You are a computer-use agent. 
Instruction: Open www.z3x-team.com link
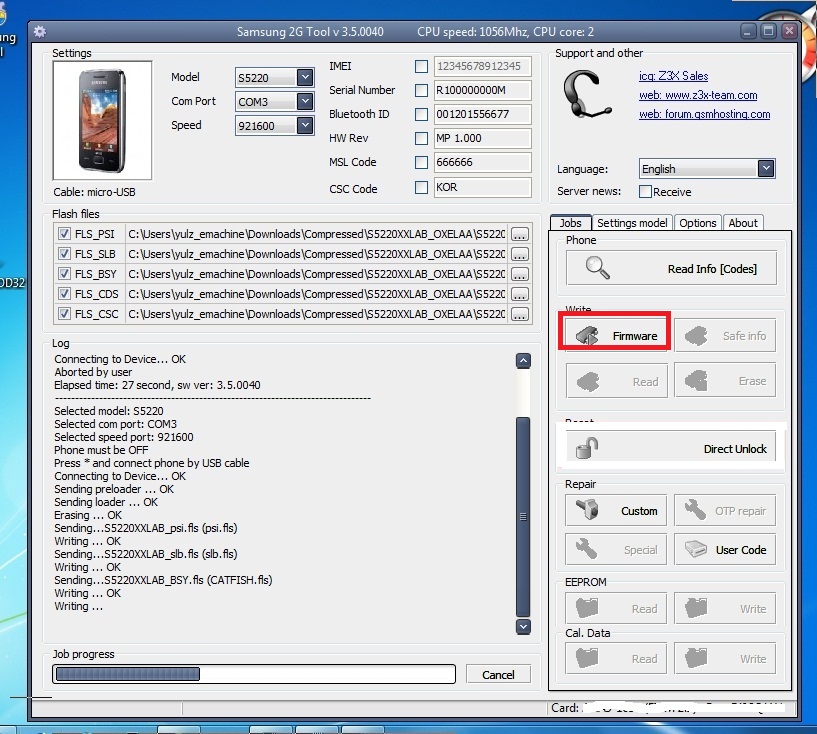pos(698,95)
